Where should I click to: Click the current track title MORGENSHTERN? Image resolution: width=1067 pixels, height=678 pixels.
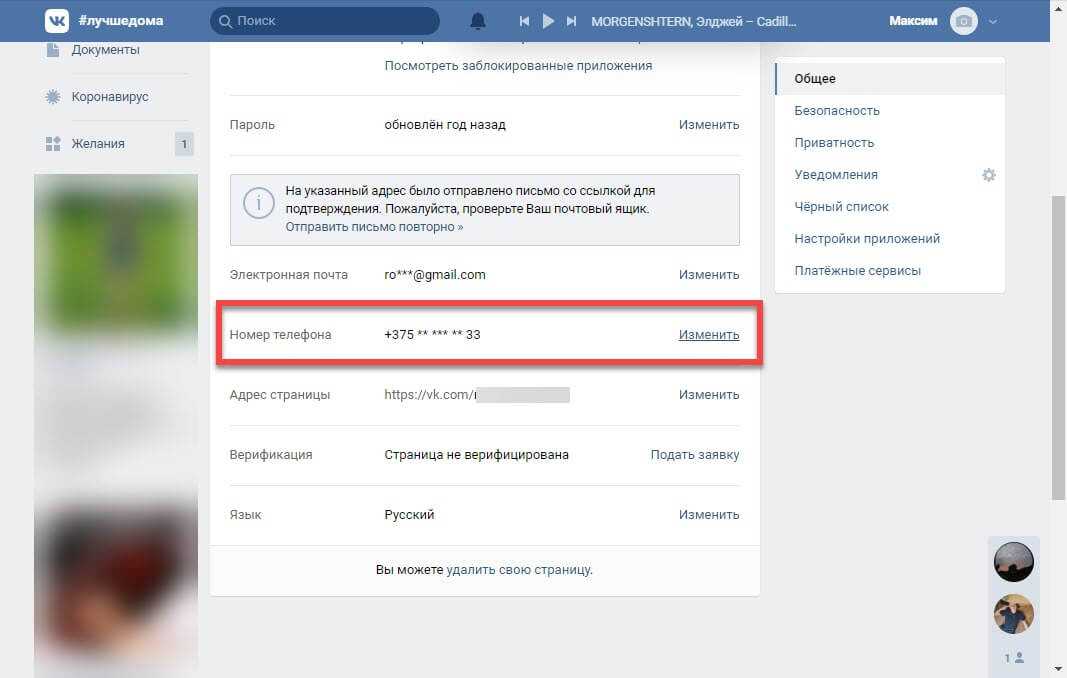pyautogui.click(x=693, y=21)
